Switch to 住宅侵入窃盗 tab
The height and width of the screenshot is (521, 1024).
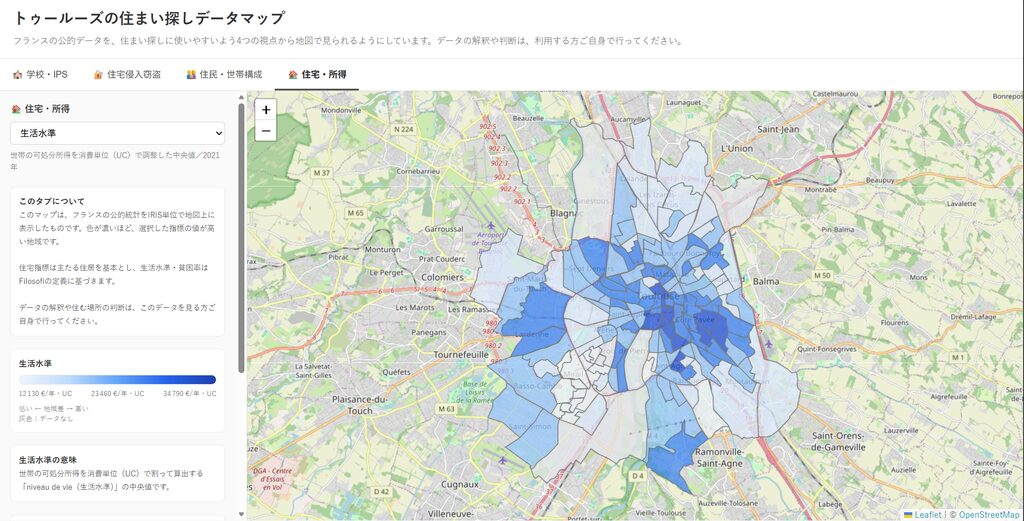click(127, 74)
